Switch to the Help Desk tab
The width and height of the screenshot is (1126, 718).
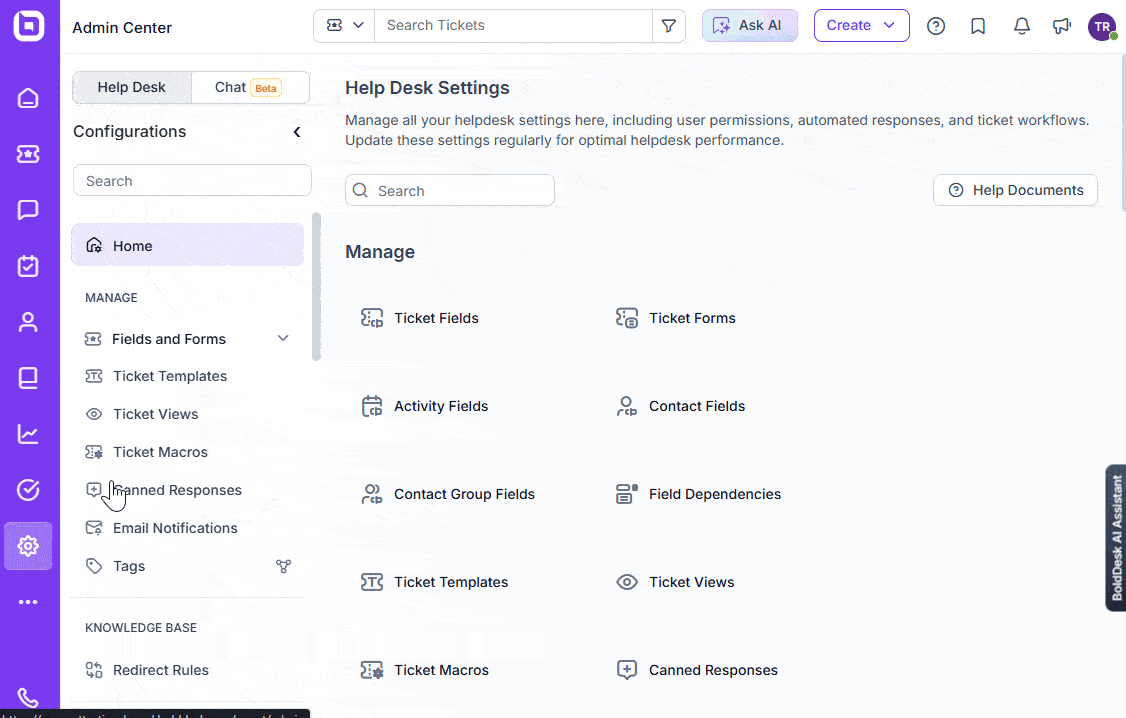(x=131, y=87)
